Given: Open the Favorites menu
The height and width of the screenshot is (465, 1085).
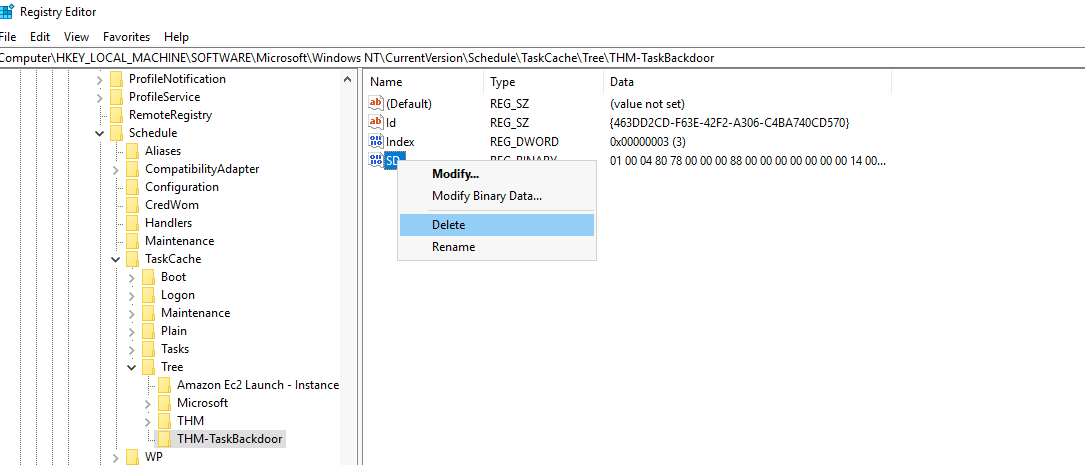Looking at the screenshot, I should (x=126, y=36).
